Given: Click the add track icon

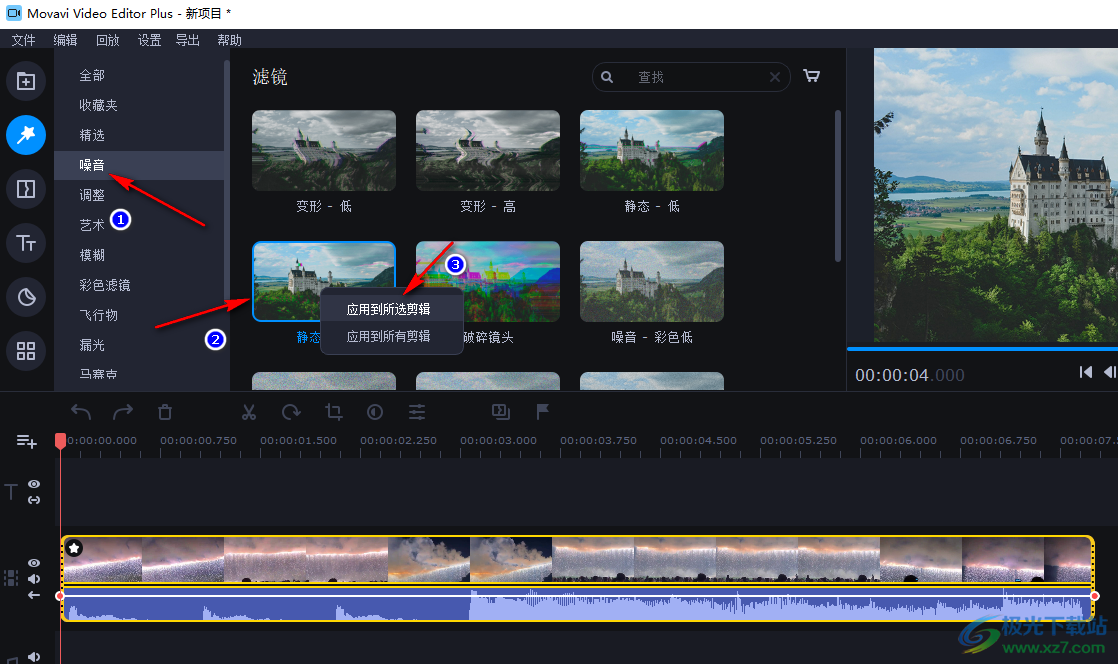Looking at the screenshot, I should pos(26,441).
